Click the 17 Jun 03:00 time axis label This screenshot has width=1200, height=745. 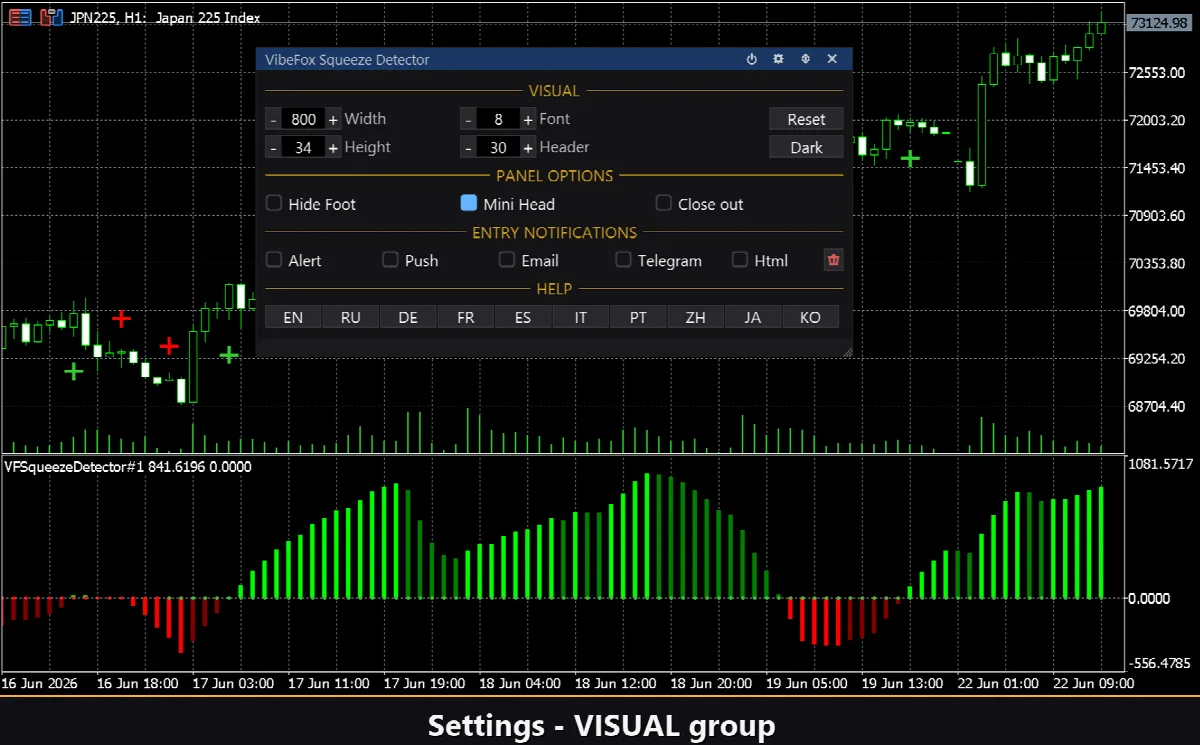pos(233,684)
